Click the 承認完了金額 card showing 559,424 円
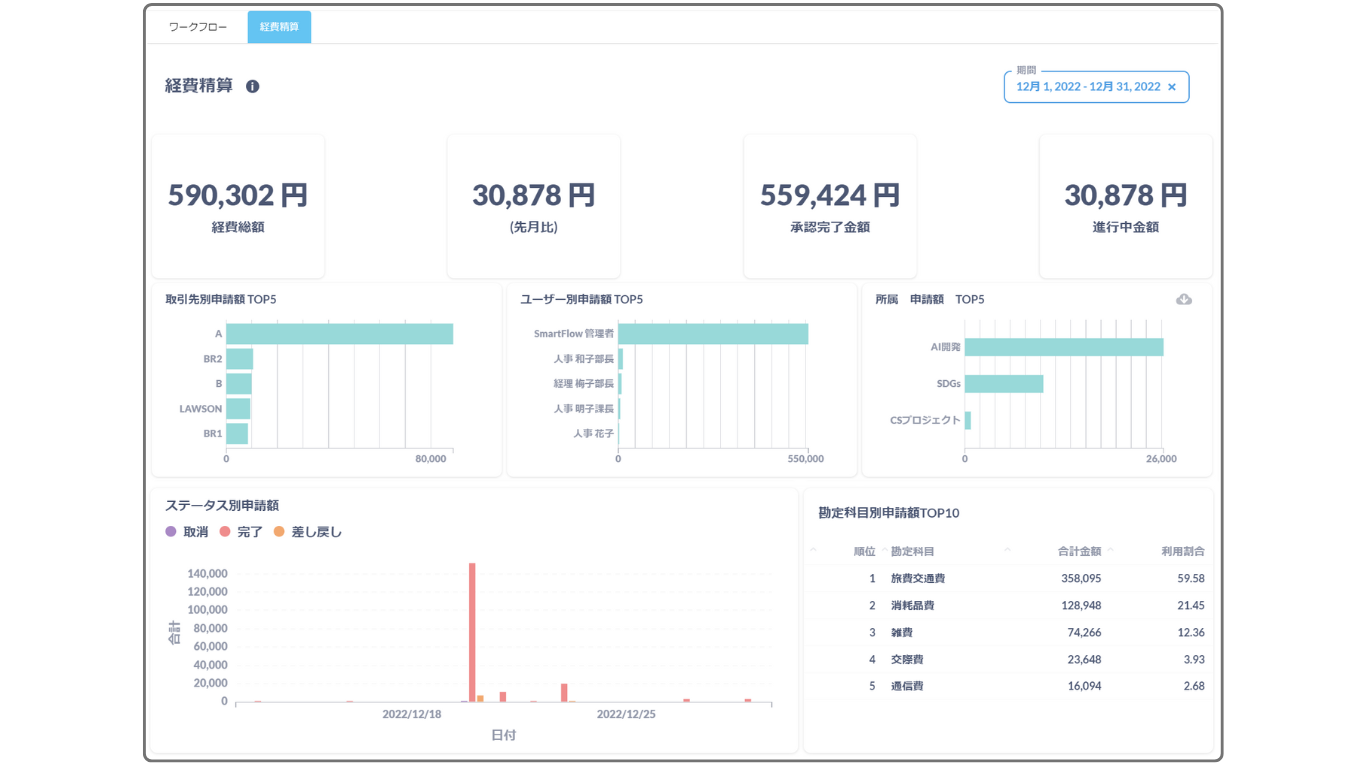This screenshot has width=1366, height=768. click(830, 206)
